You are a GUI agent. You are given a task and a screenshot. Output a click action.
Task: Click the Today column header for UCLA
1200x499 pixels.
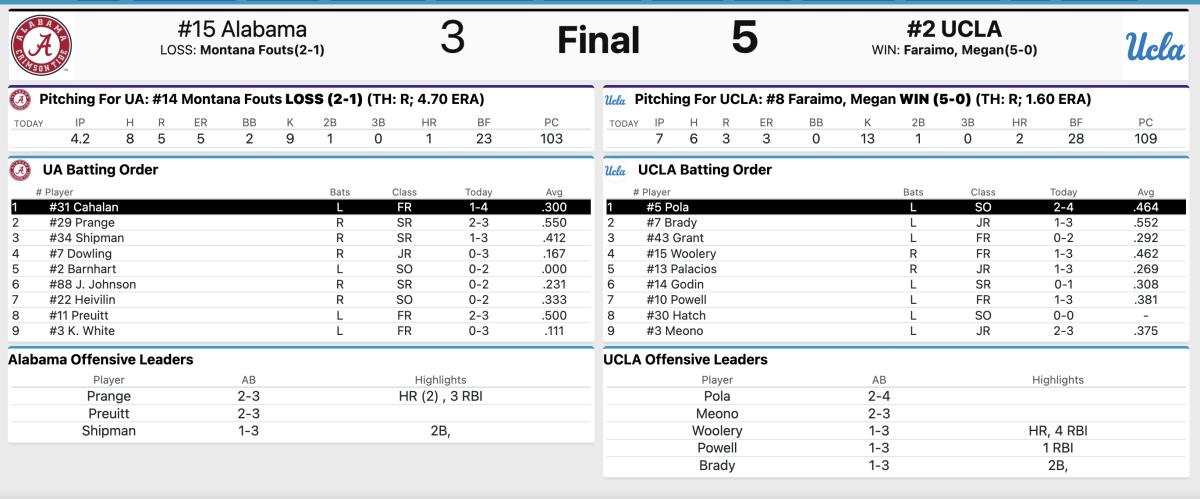coord(1063,192)
